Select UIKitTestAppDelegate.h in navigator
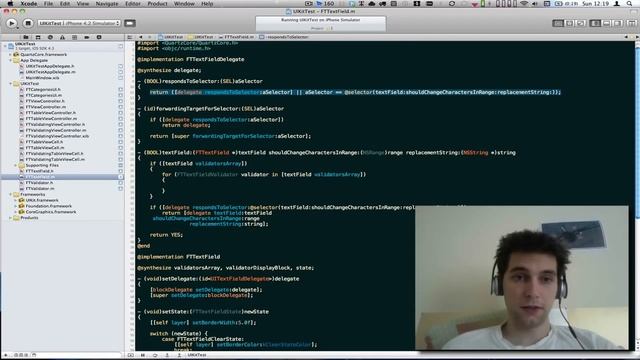The width and height of the screenshot is (640, 360). coord(50,66)
